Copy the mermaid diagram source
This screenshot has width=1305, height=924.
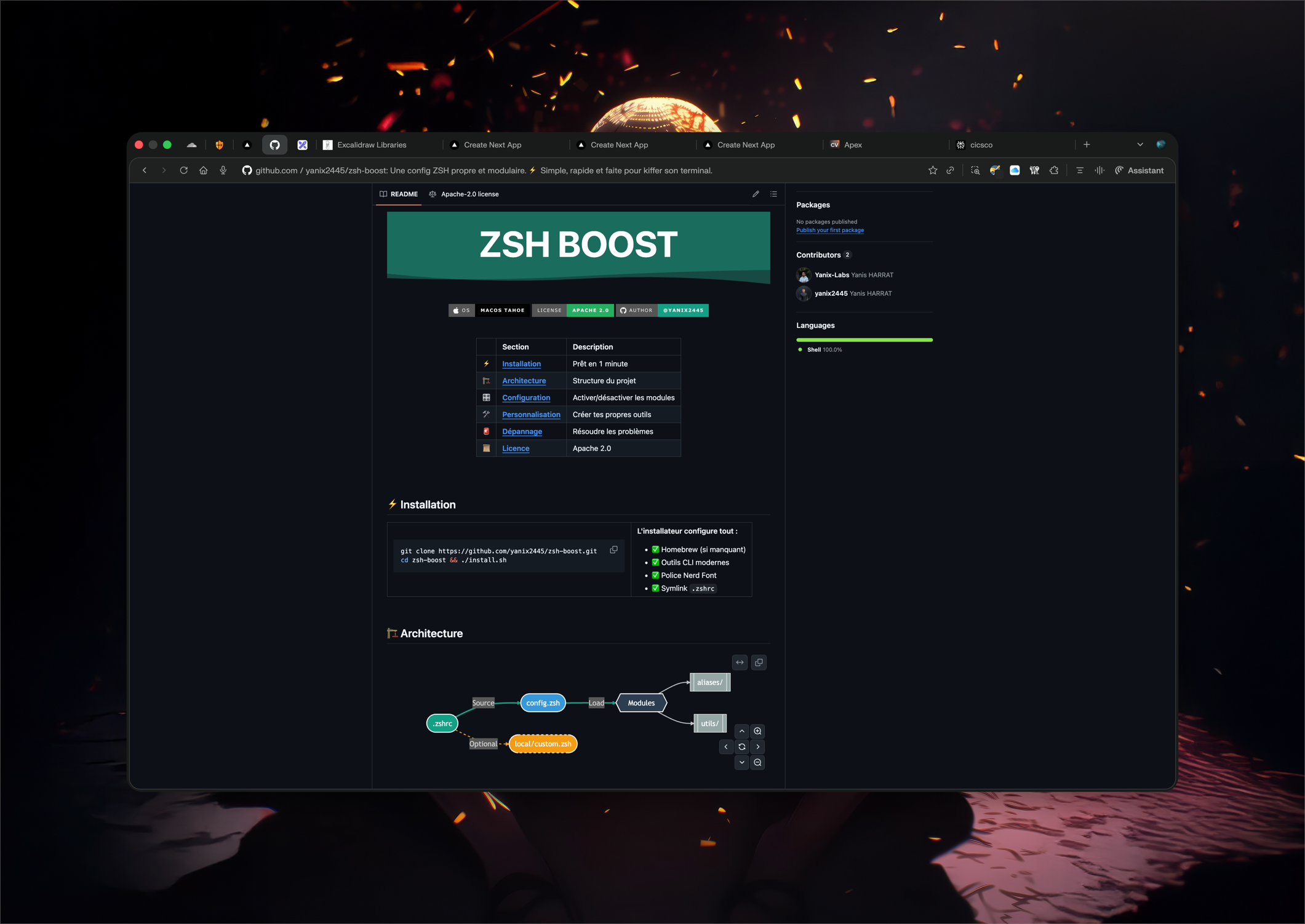click(x=759, y=663)
